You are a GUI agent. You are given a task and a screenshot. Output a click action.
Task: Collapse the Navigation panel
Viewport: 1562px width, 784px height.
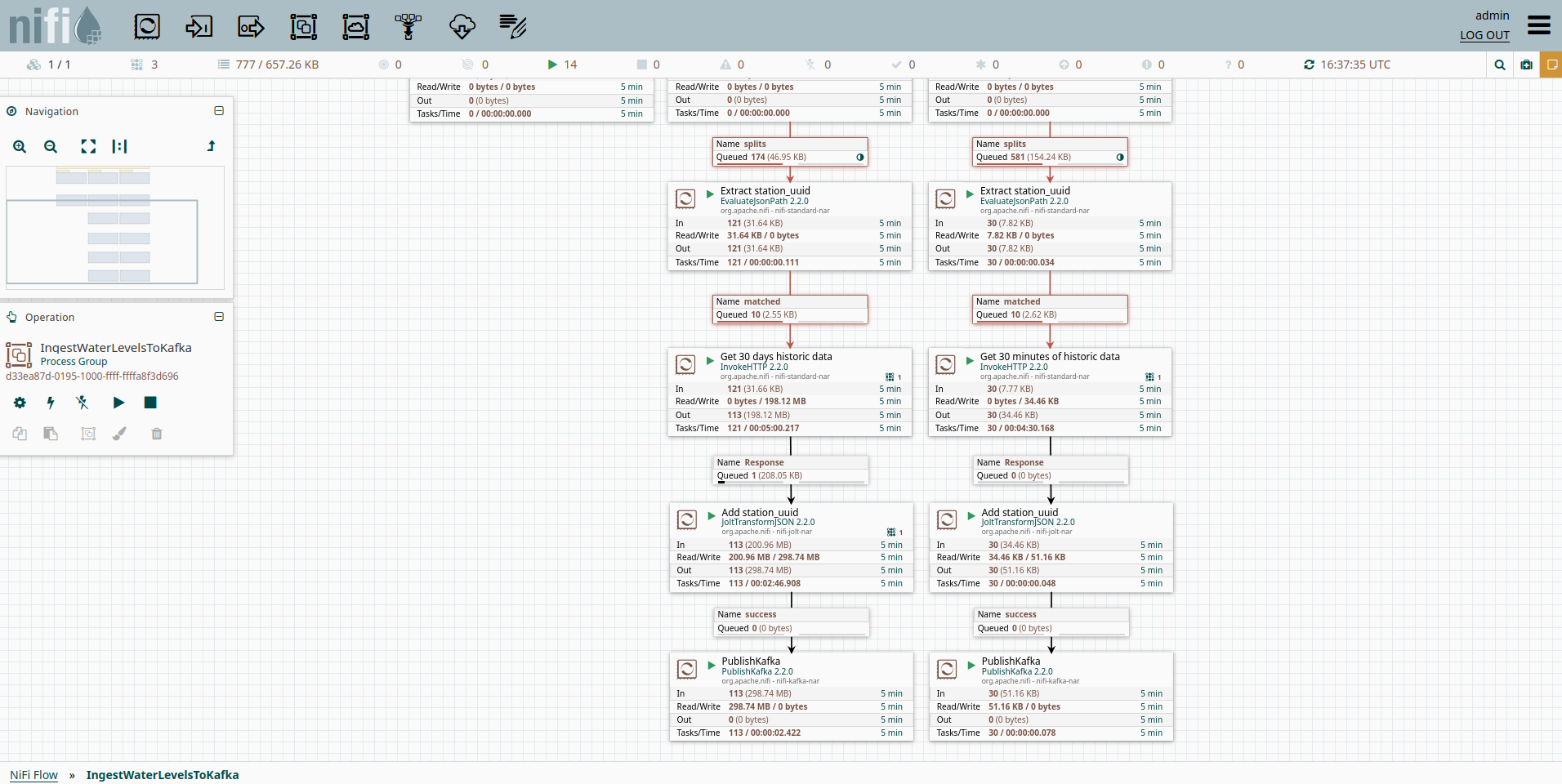(x=219, y=111)
